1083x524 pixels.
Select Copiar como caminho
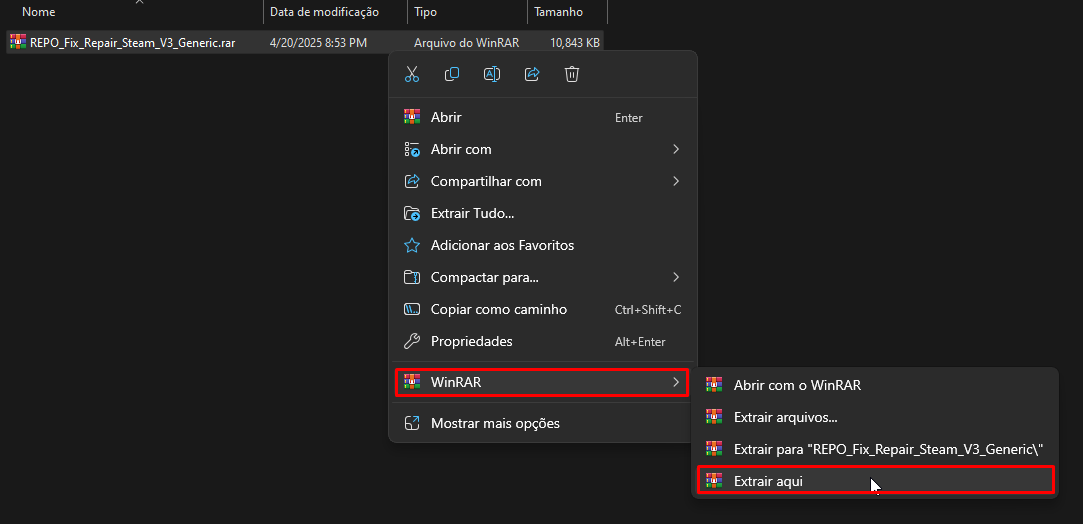click(x=542, y=309)
